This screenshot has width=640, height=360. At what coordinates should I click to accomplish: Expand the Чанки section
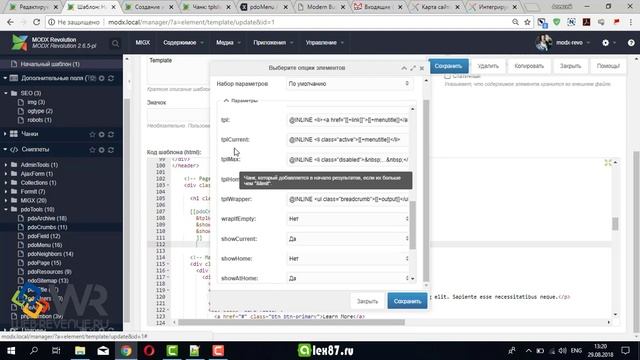tap(5, 134)
